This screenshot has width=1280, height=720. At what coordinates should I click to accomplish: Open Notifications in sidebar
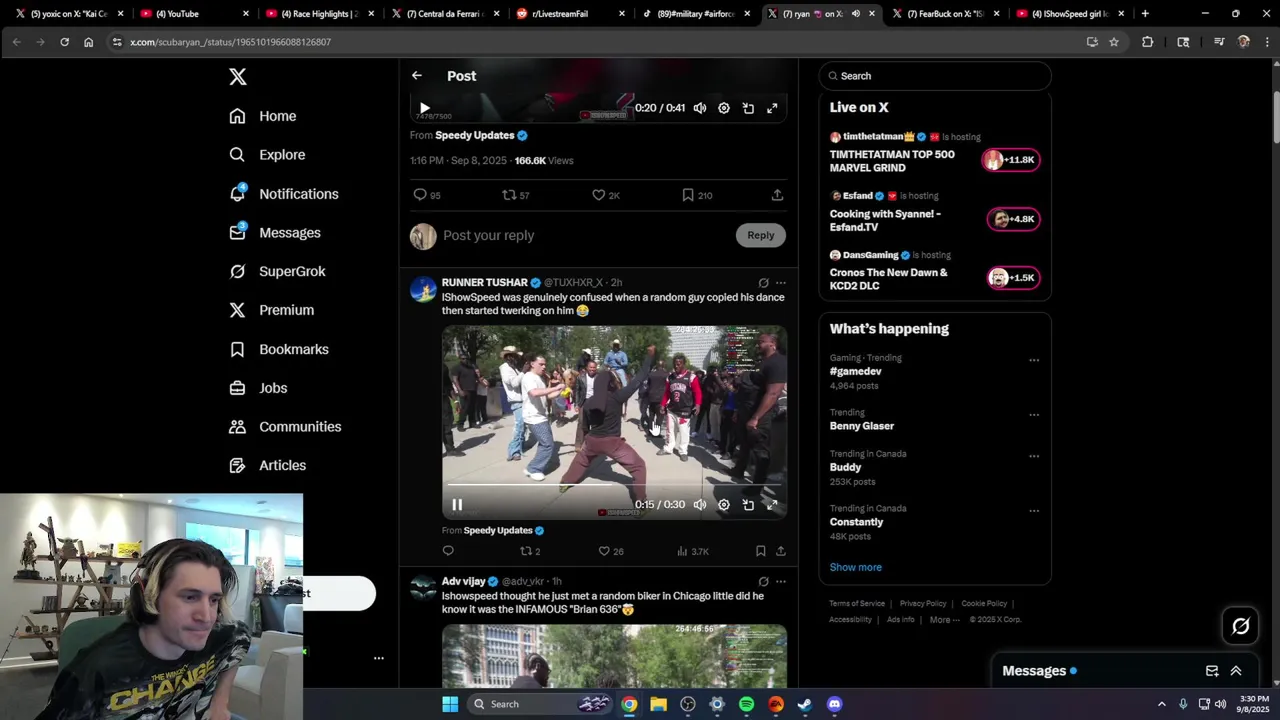tap(283, 194)
